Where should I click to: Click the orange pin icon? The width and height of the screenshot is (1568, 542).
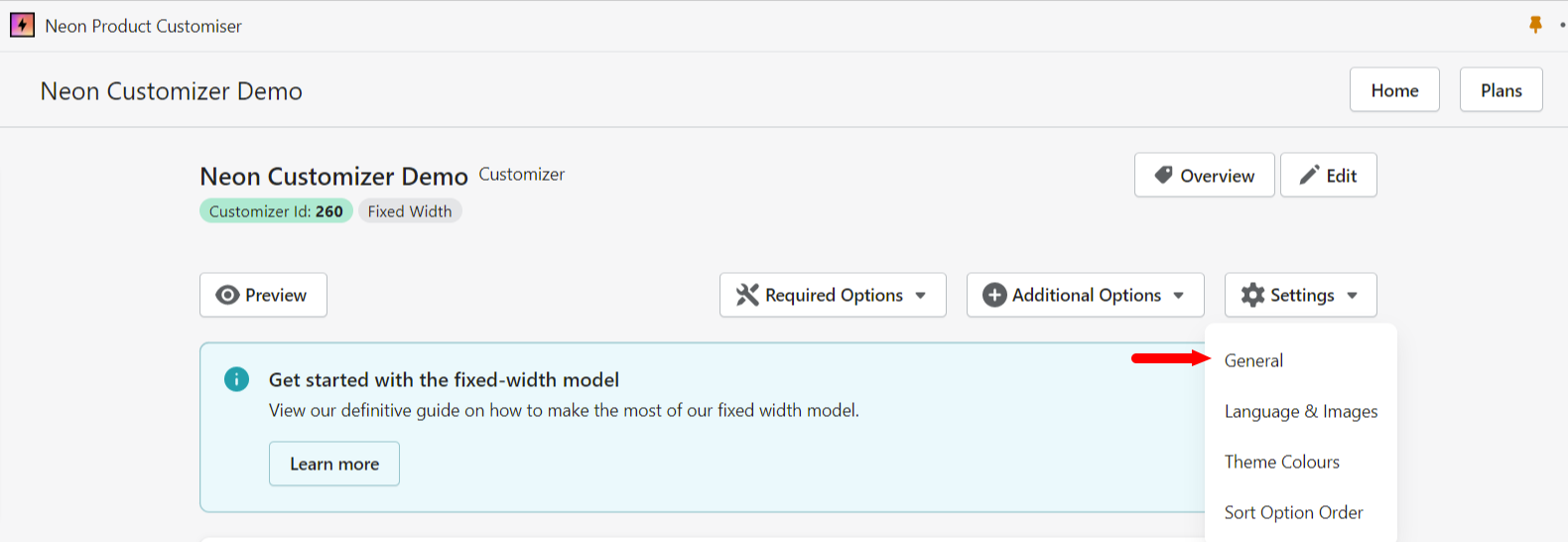tap(1535, 25)
